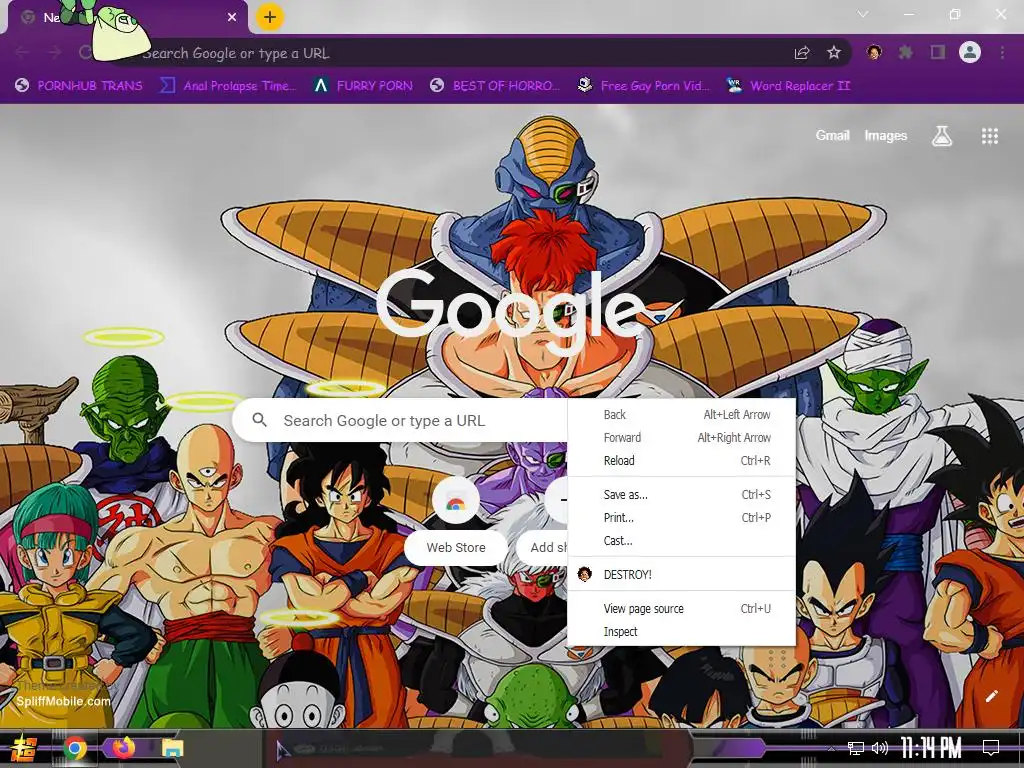Select Cast... from context menu

(682, 540)
